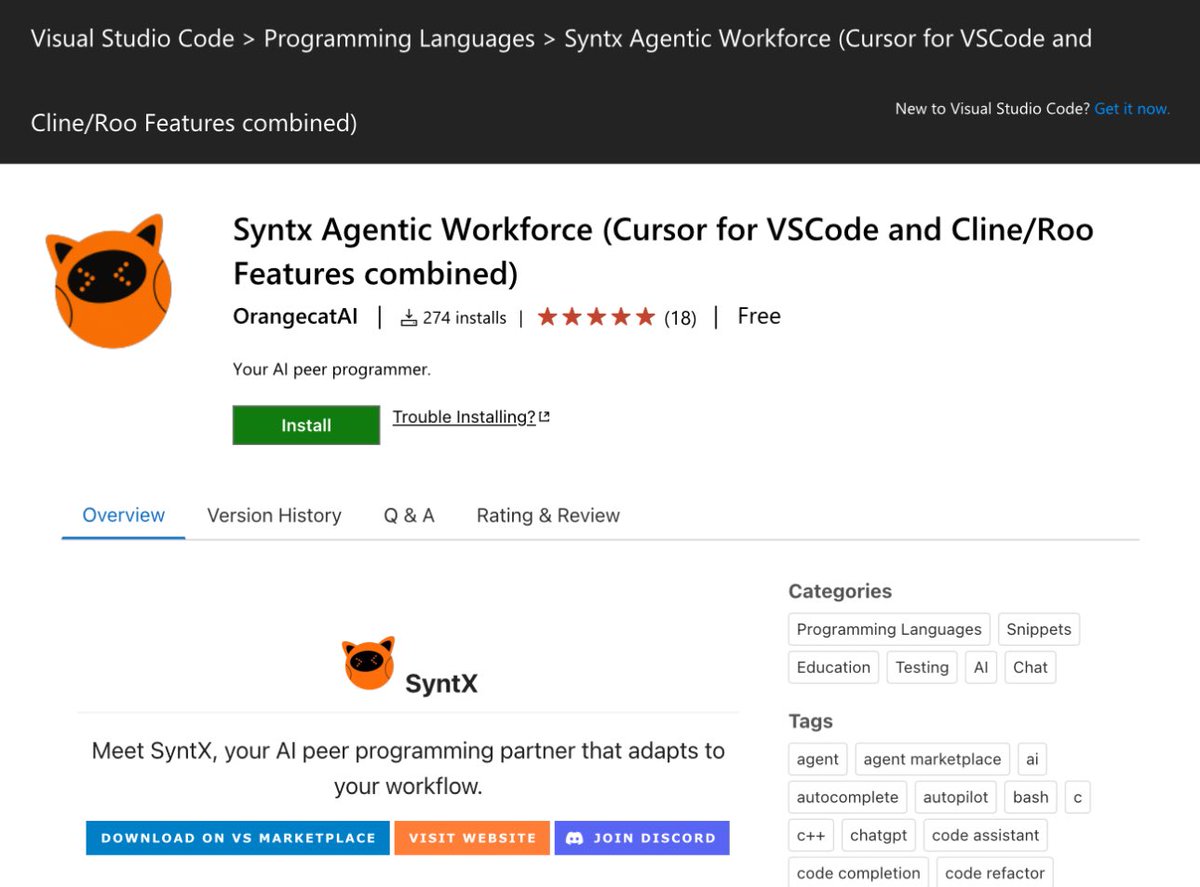Click the c tag
The height and width of the screenshot is (887, 1200).
pyautogui.click(x=1078, y=797)
